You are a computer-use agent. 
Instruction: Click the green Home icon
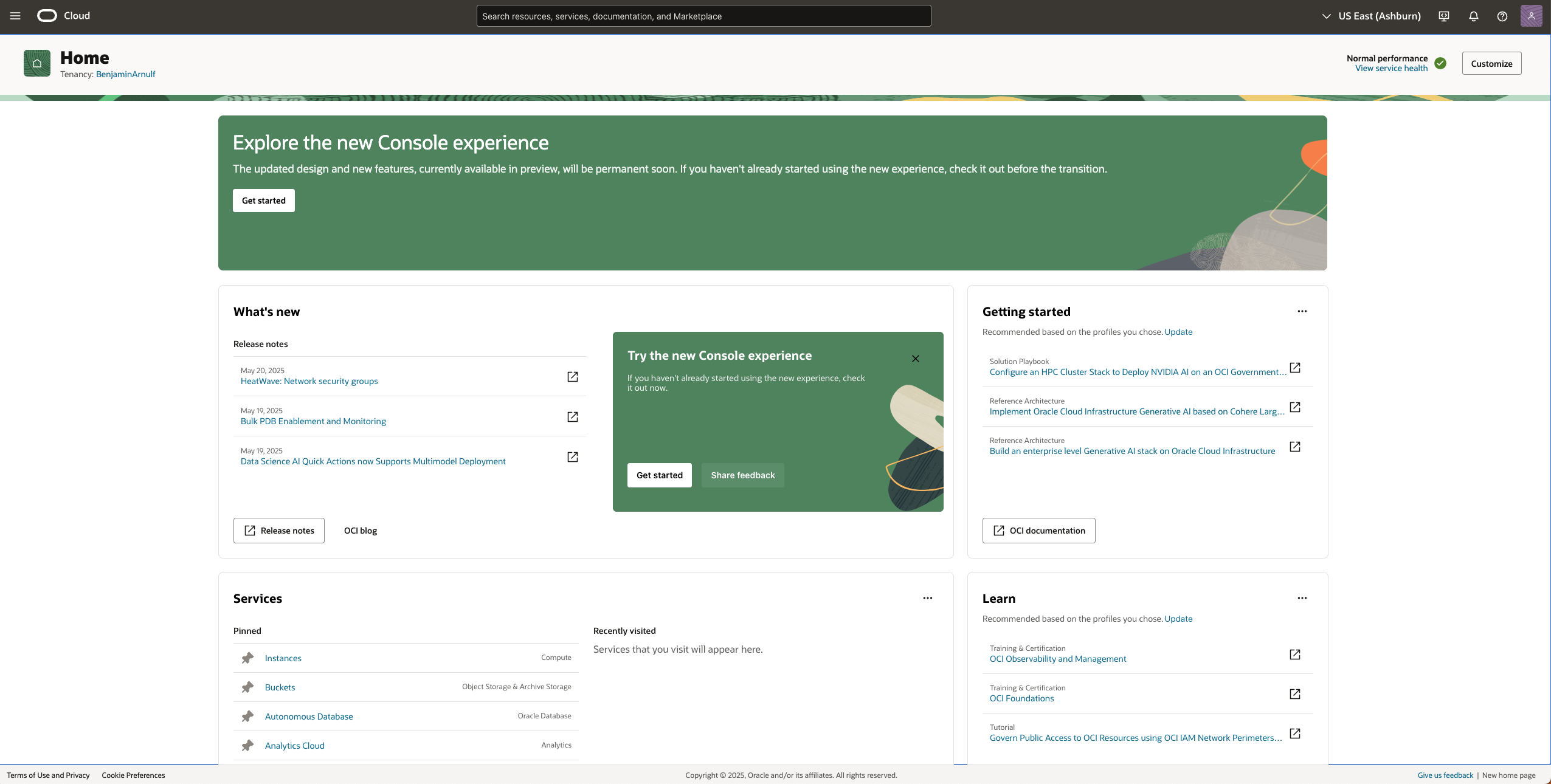click(x=37, y=63)
